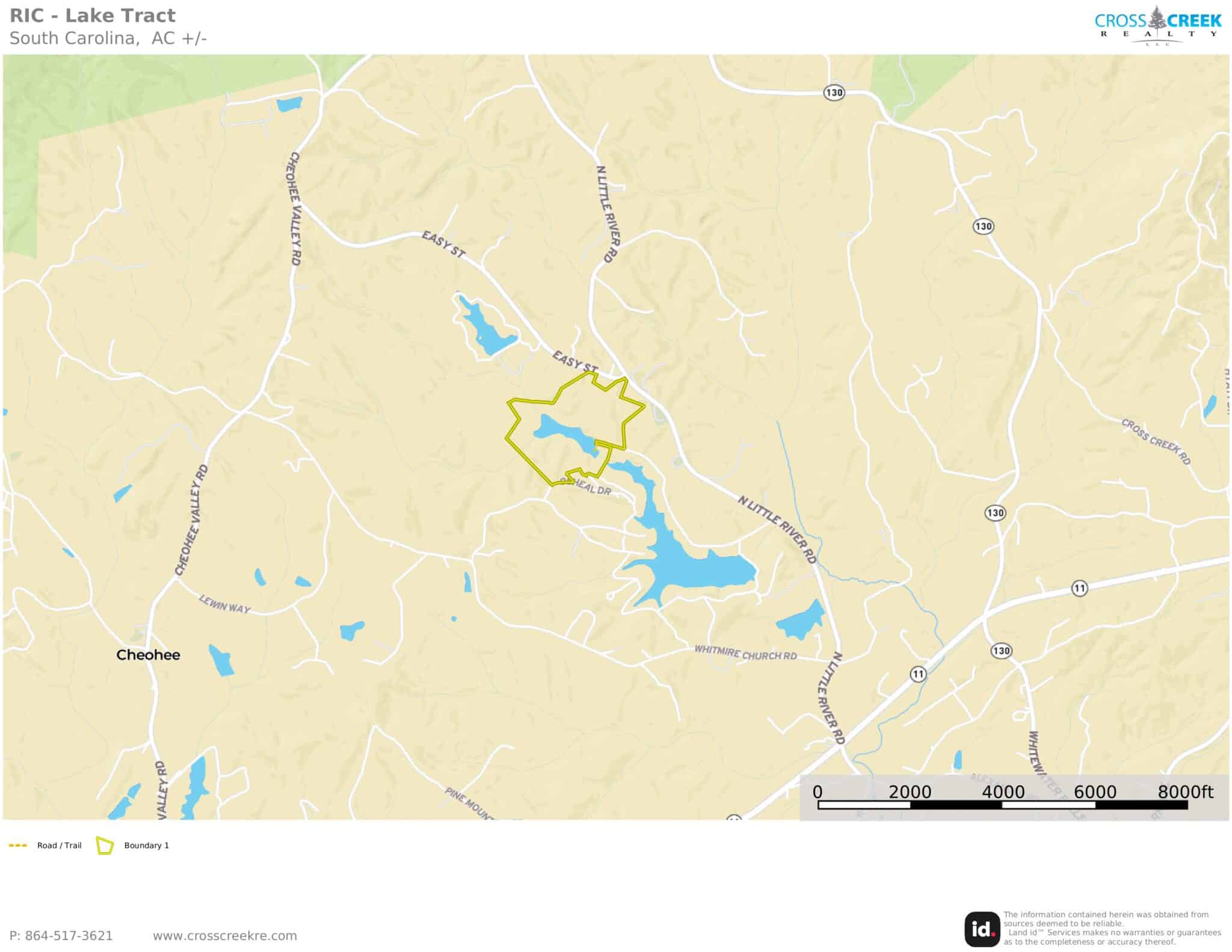Click the lowest route 130 shield
The height and width of the screenshot is (952, 1232).
(x=1001, y=651)
